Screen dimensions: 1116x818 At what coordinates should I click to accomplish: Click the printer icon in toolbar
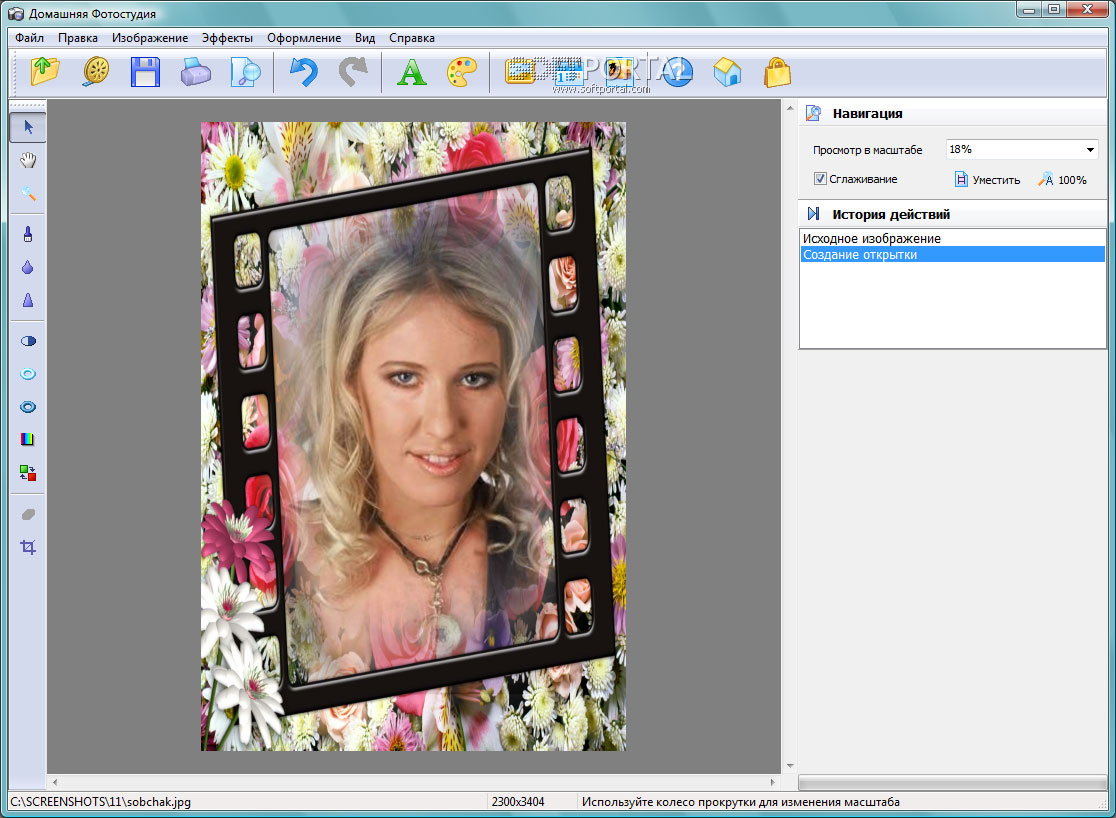tap(195, 72)
